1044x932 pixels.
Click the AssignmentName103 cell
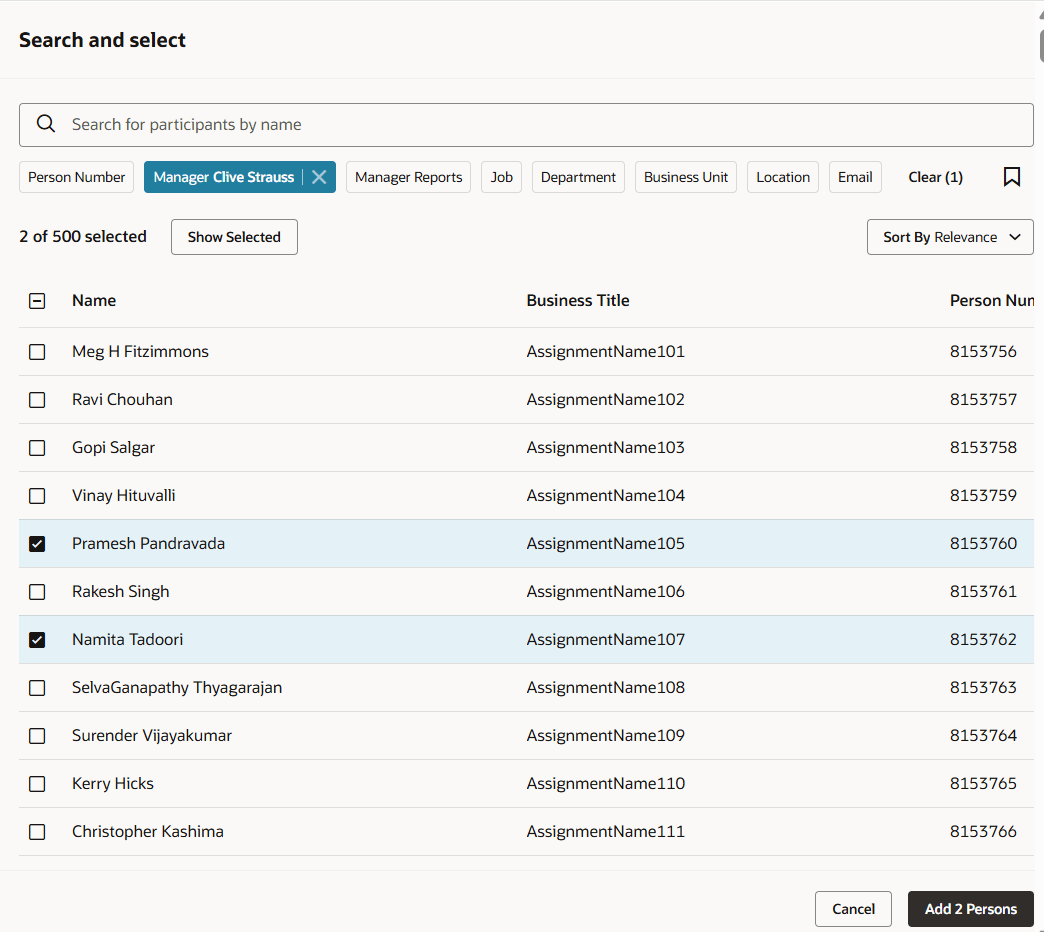[605, 447]
